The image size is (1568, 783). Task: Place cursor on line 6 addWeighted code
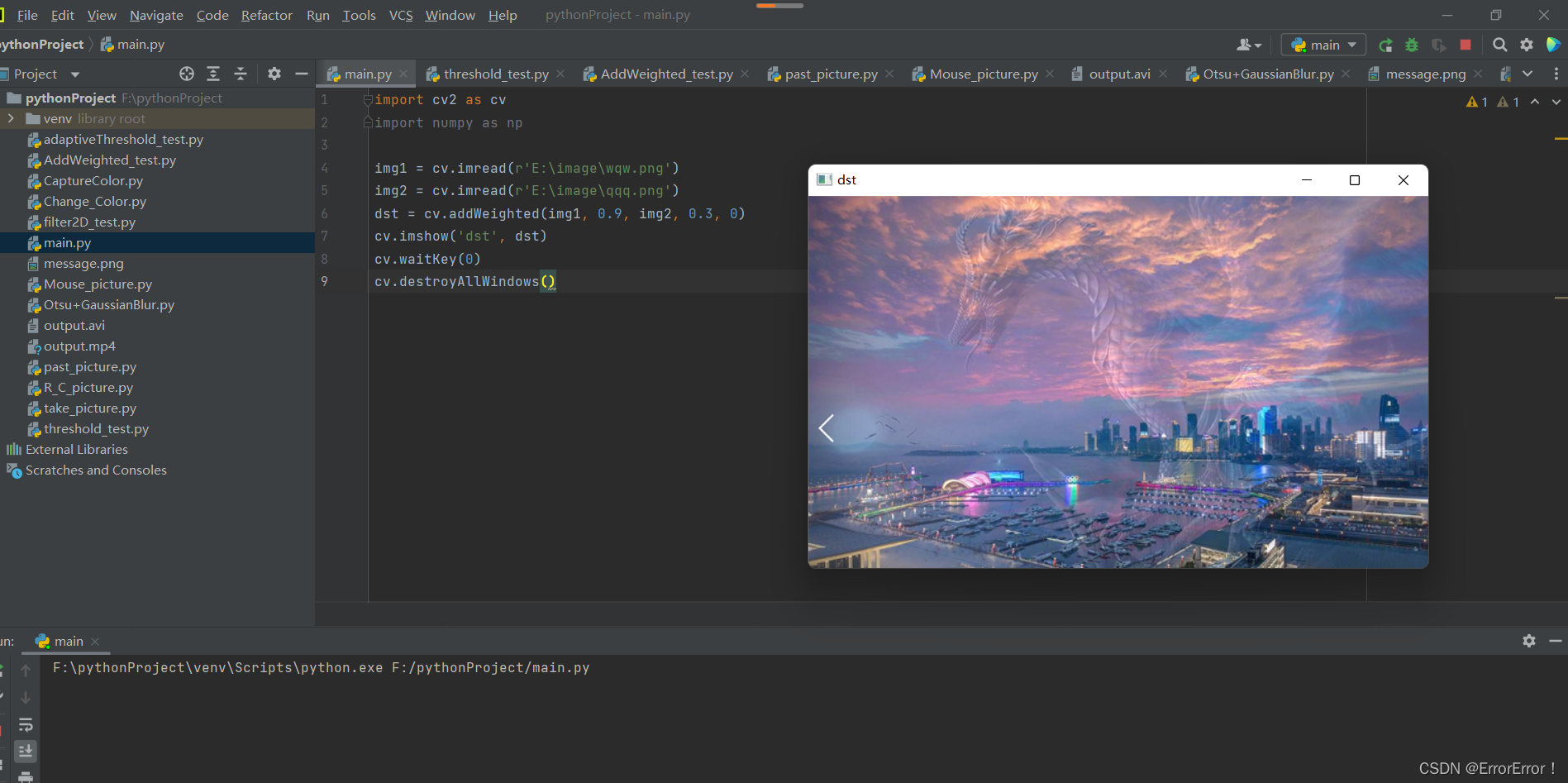(x=560, y=213)
